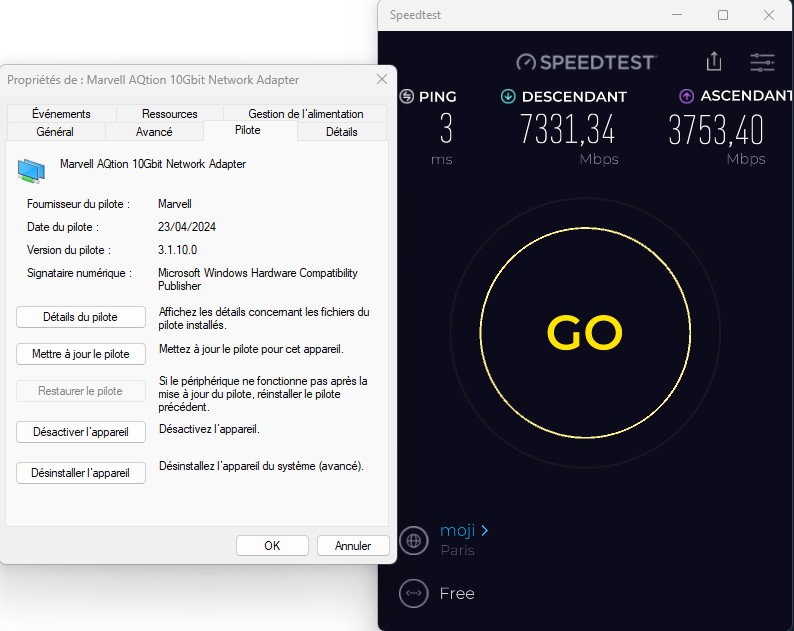The height and width of the screenshot is (631, 794).
Task: Click the connection icon beside Free
Action: (413, 593)
